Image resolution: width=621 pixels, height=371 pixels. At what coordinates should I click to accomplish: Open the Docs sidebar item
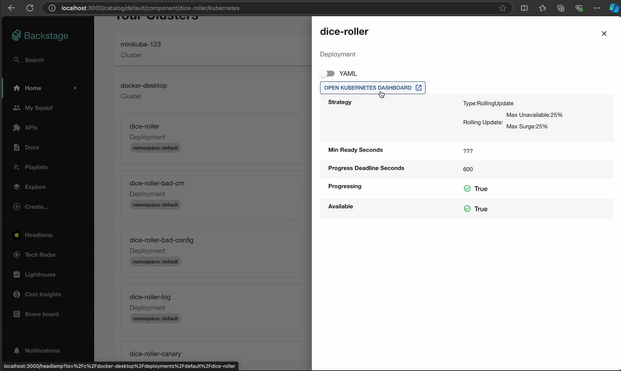coord(32,147)
